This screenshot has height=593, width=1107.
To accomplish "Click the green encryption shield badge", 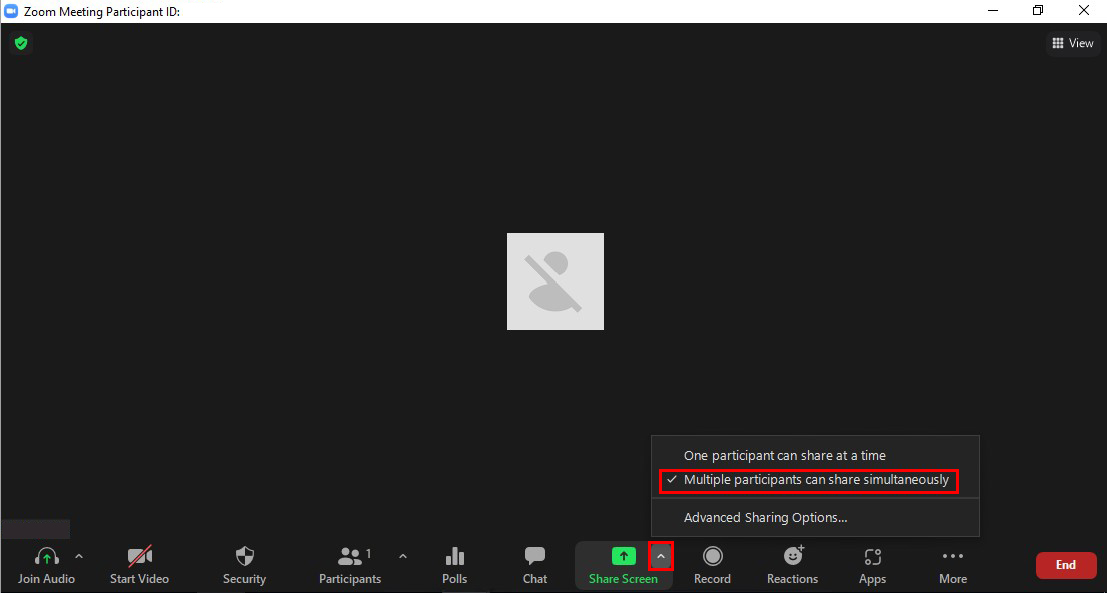I will pos(21,43).
